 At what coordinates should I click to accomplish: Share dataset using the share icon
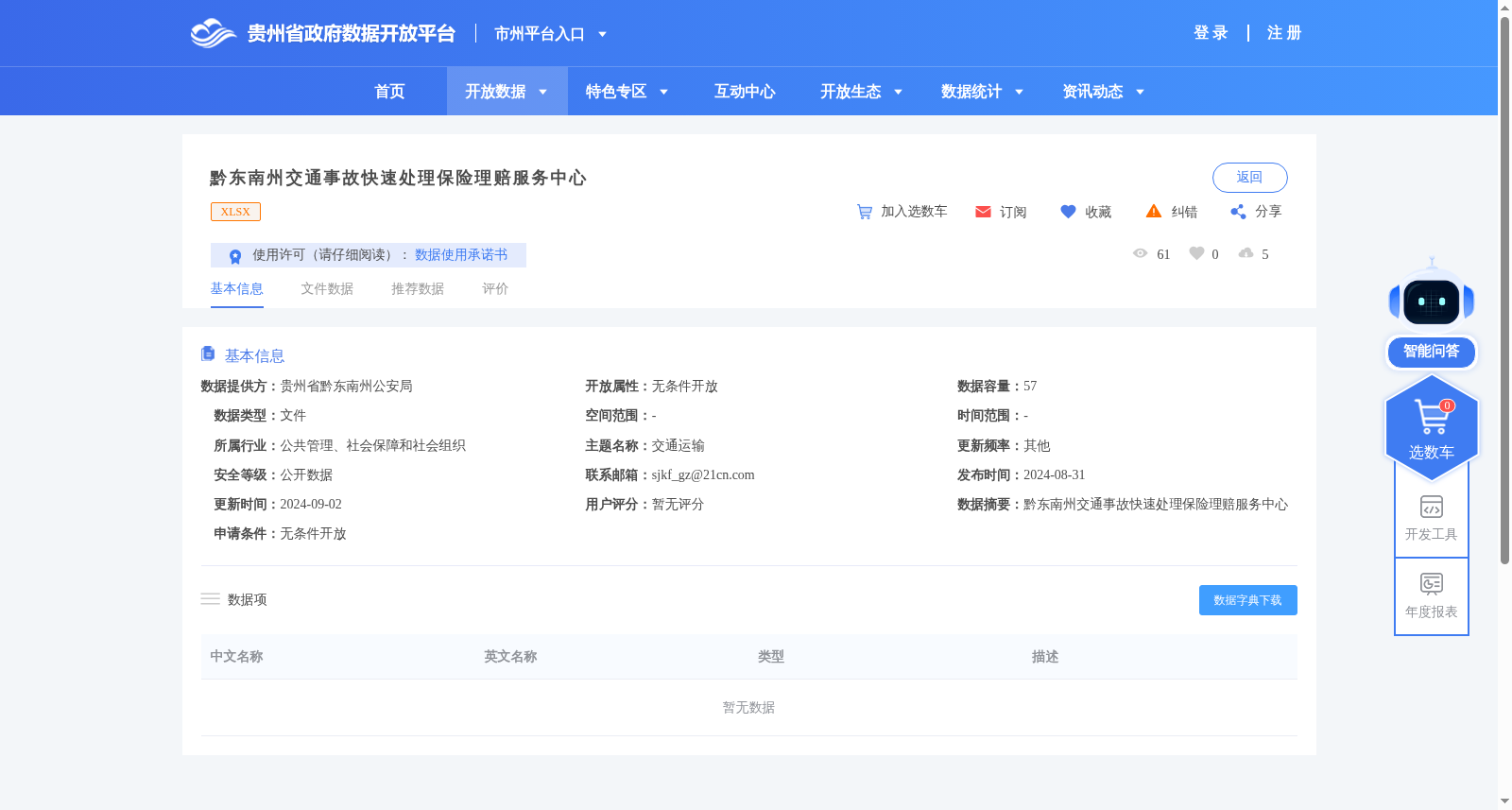(x=1238, y=212)
